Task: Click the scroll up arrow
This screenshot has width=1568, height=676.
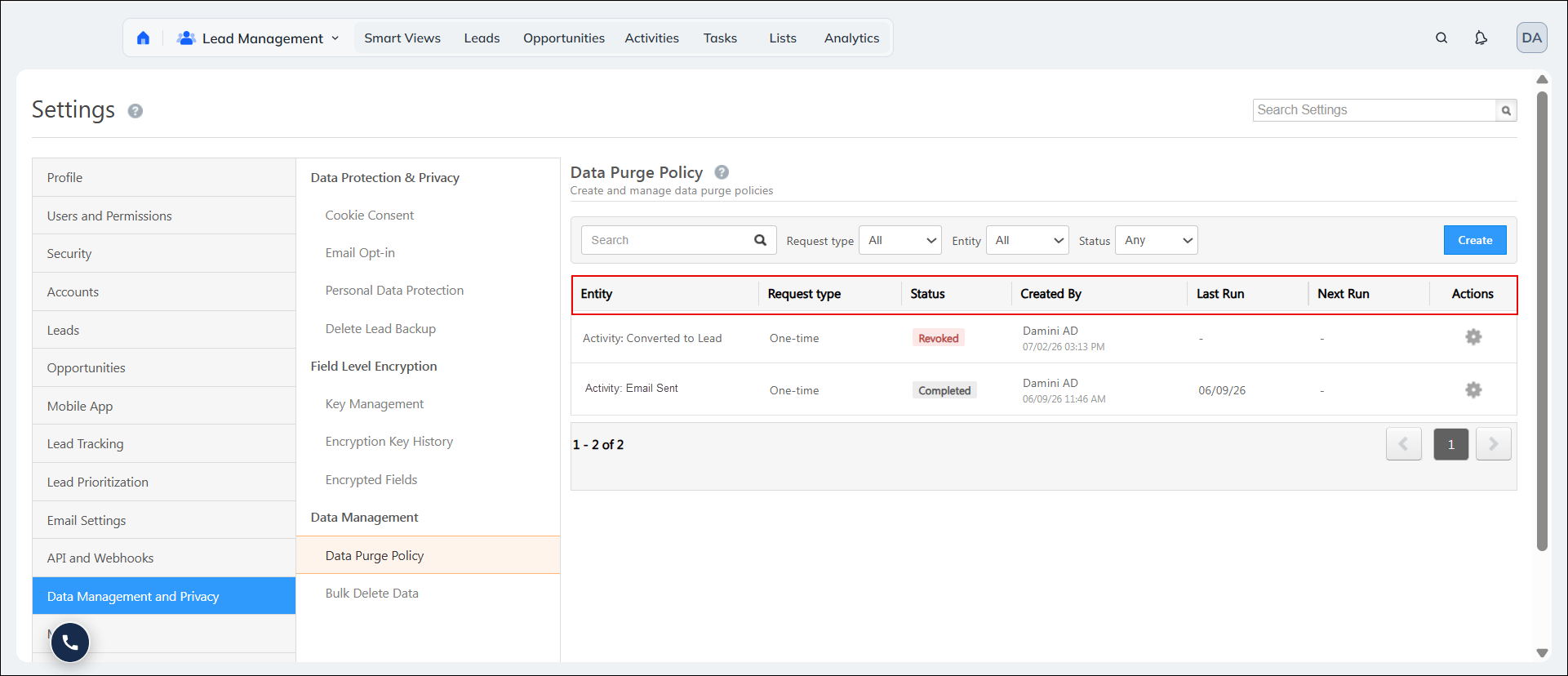Action: click(1542, 79)
